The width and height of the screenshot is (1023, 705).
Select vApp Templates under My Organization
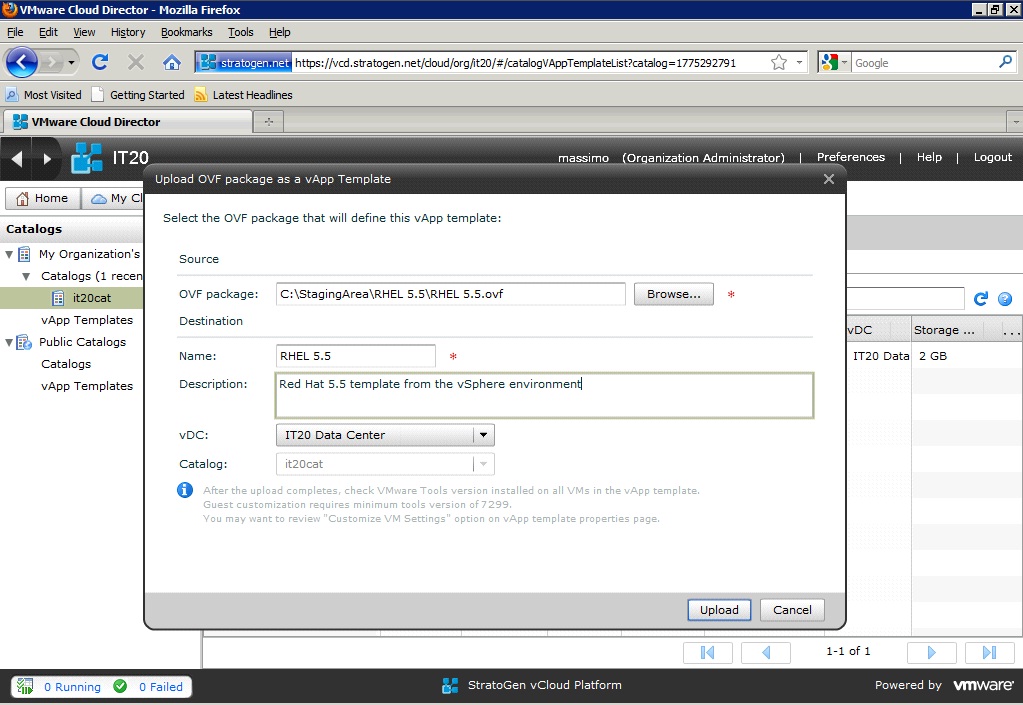point(87,320)
